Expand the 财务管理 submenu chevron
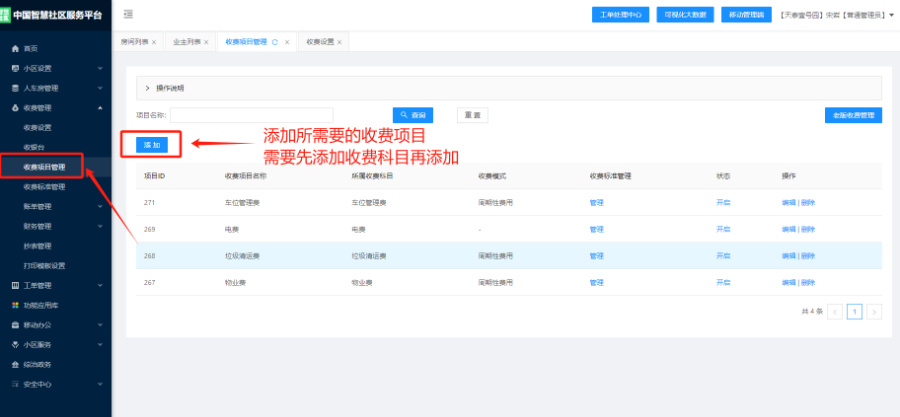 (x=100, y=227)
